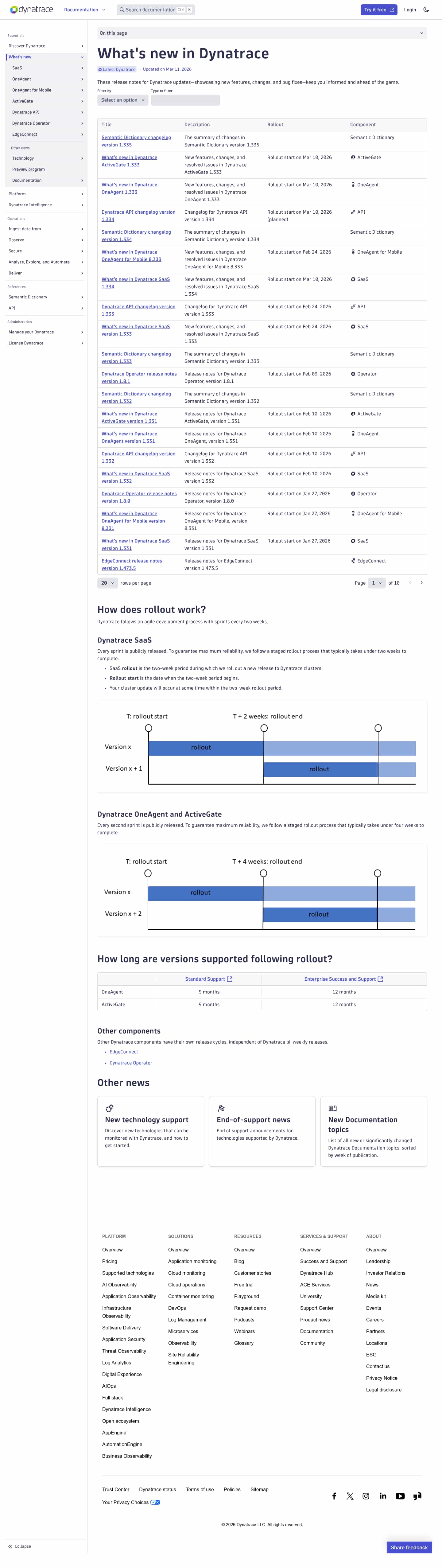Collapse the sidebar navigation
The image size is (442, 1568).
coord(19,1546)
